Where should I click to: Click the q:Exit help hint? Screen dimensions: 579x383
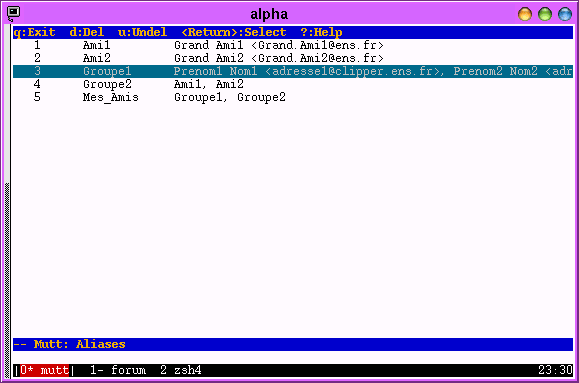coord(34,33)
